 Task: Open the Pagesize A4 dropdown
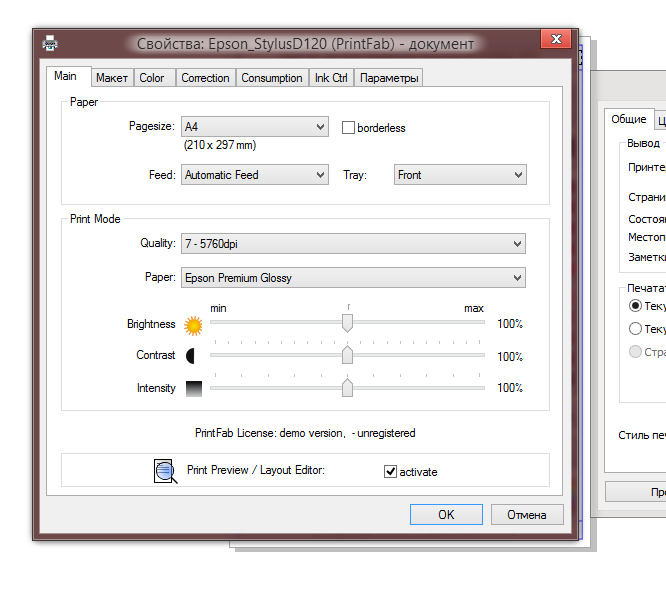pyautogui.click(x=255, y=127)
